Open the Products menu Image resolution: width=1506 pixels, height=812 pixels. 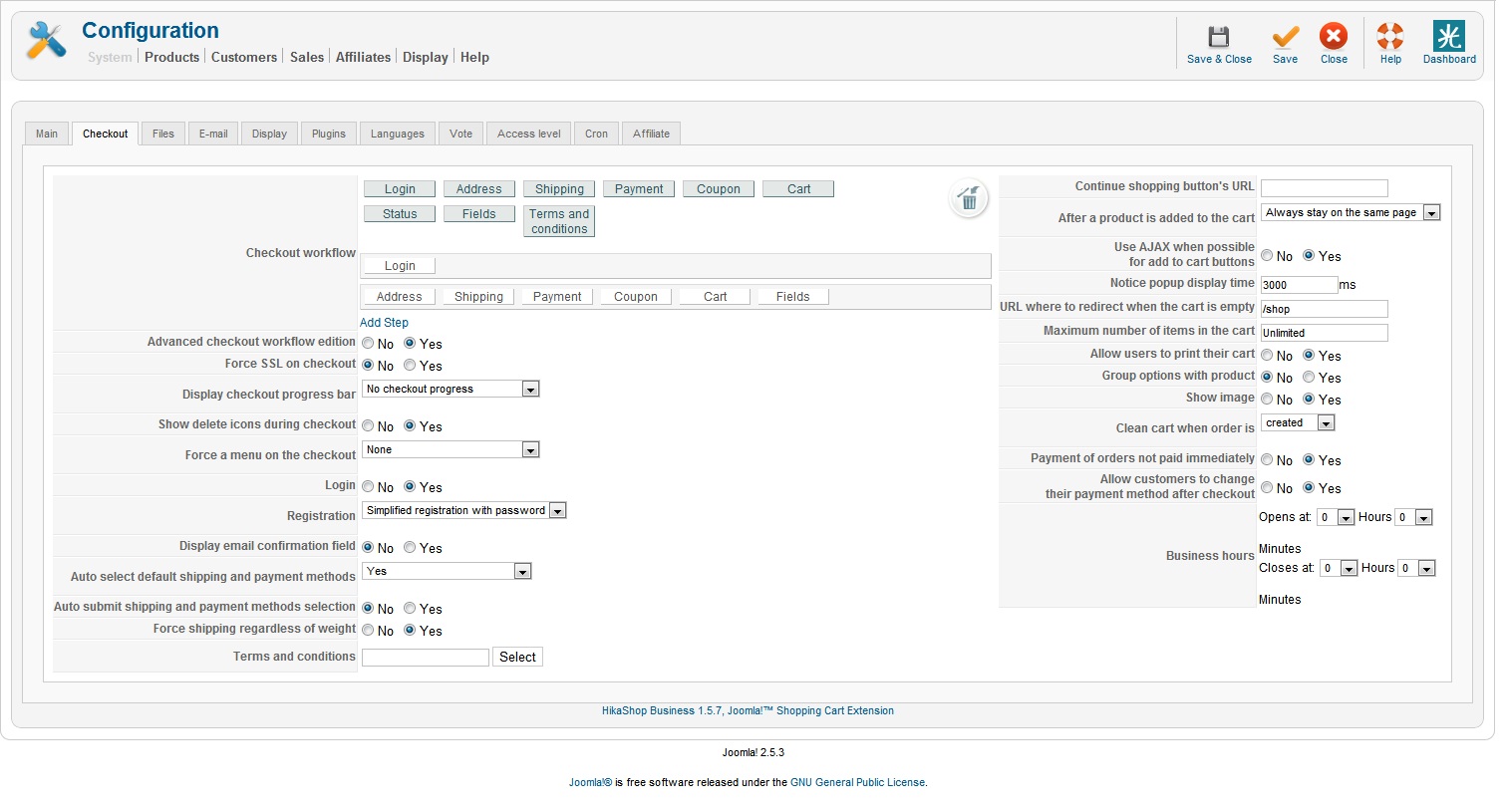(171, 58)
